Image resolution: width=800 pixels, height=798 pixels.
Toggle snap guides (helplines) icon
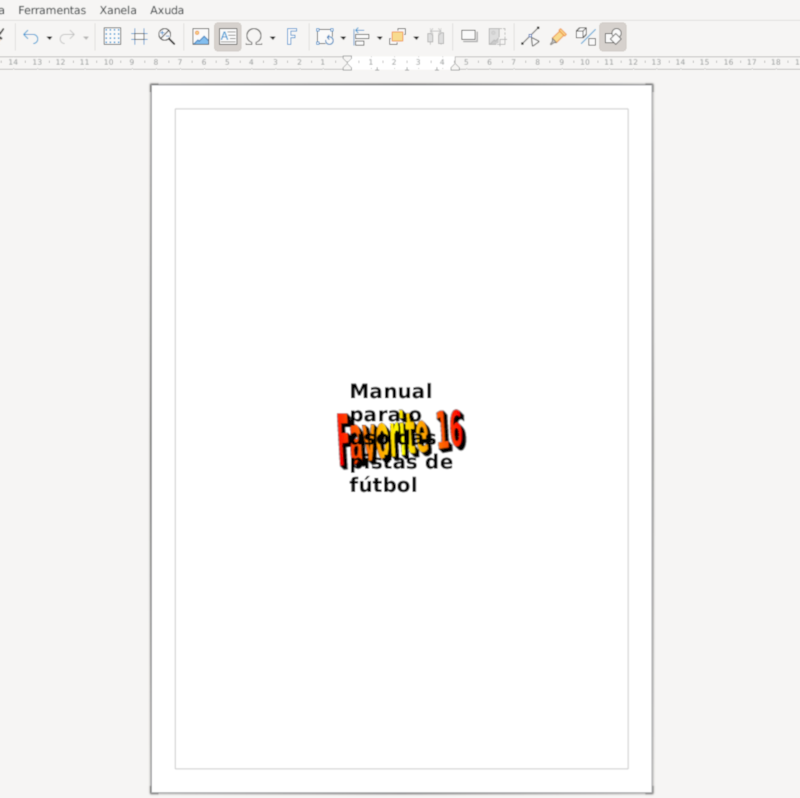point(140,37)
